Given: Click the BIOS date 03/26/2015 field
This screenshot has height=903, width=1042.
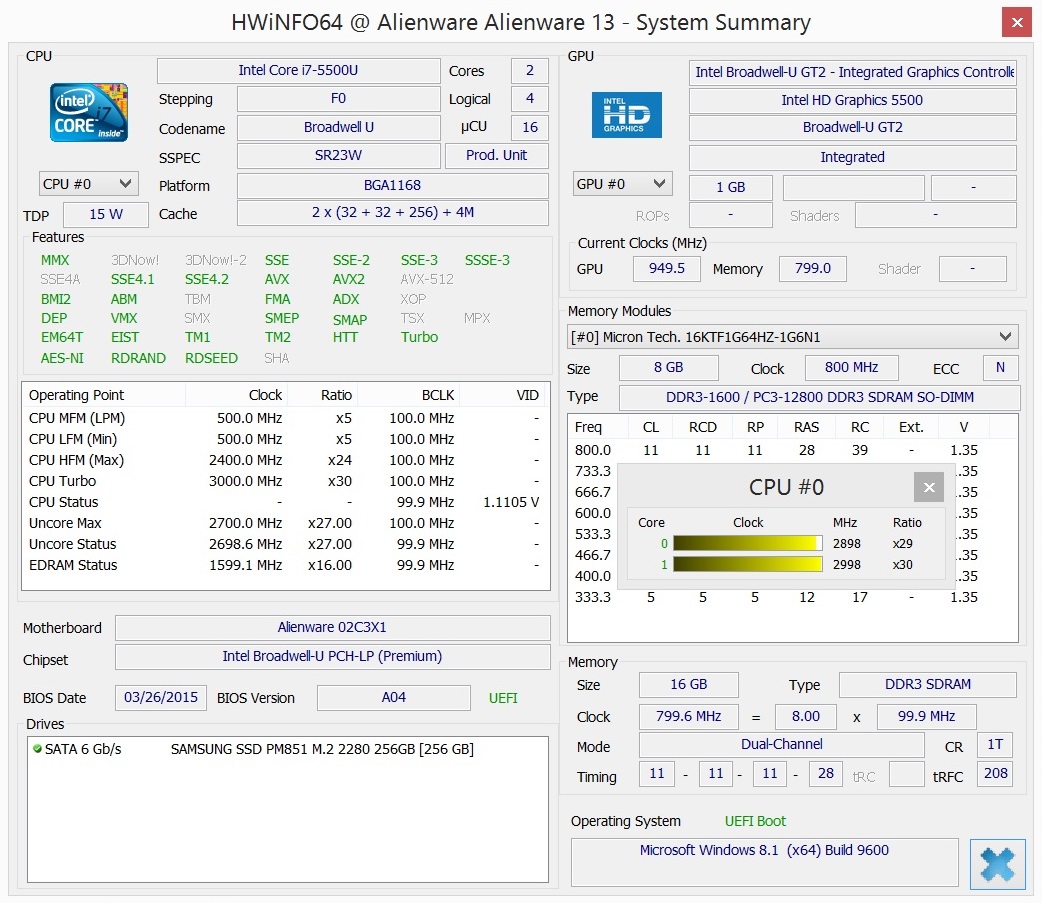Looking at the screenshot, I should coord(161,698).
